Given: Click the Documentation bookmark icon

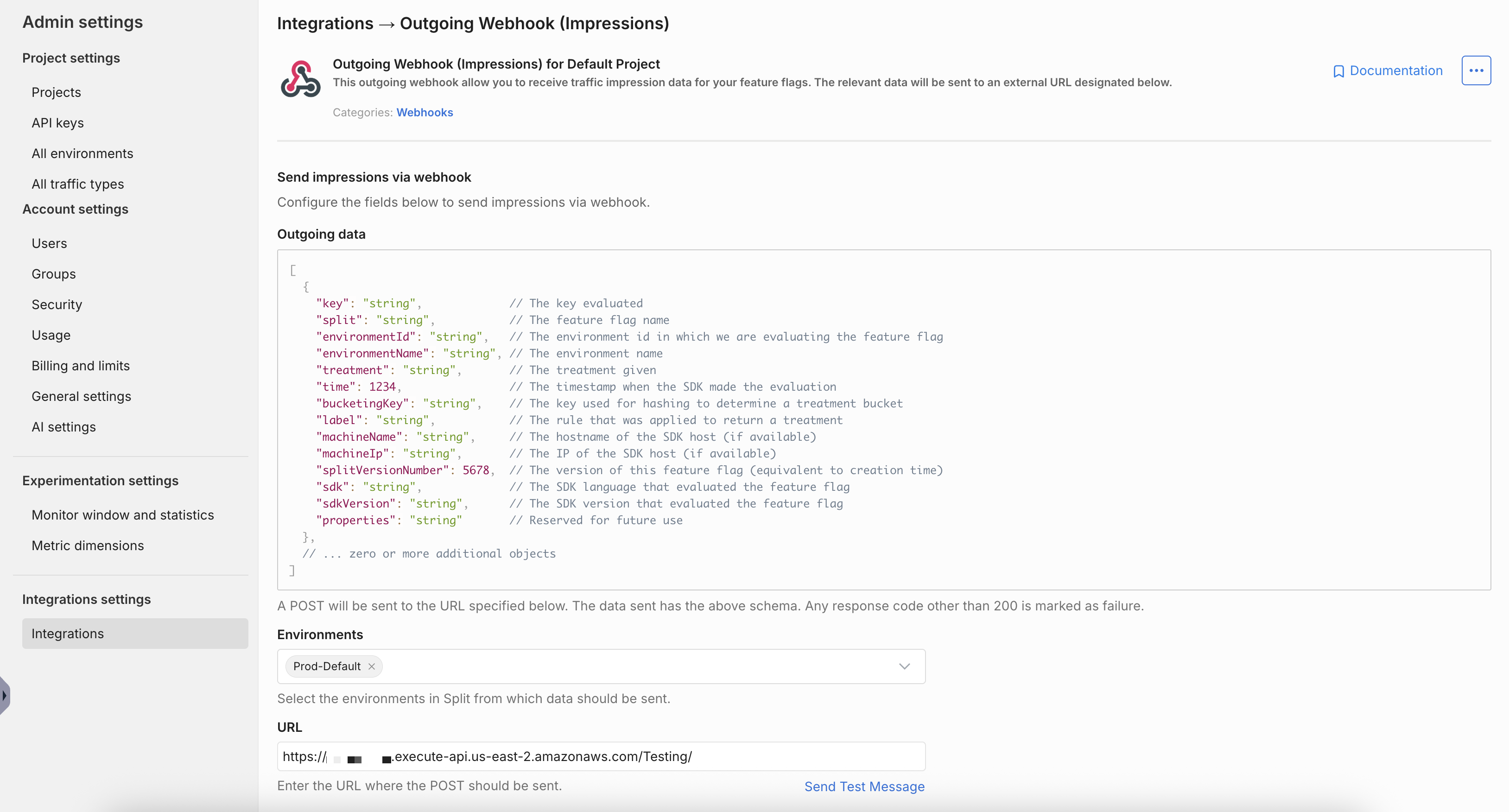Looking at the screenshot, I should (1338, 71).
